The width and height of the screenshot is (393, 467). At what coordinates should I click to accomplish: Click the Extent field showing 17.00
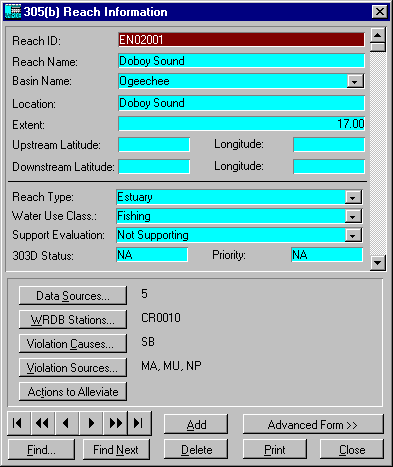(x=241, y=124)
